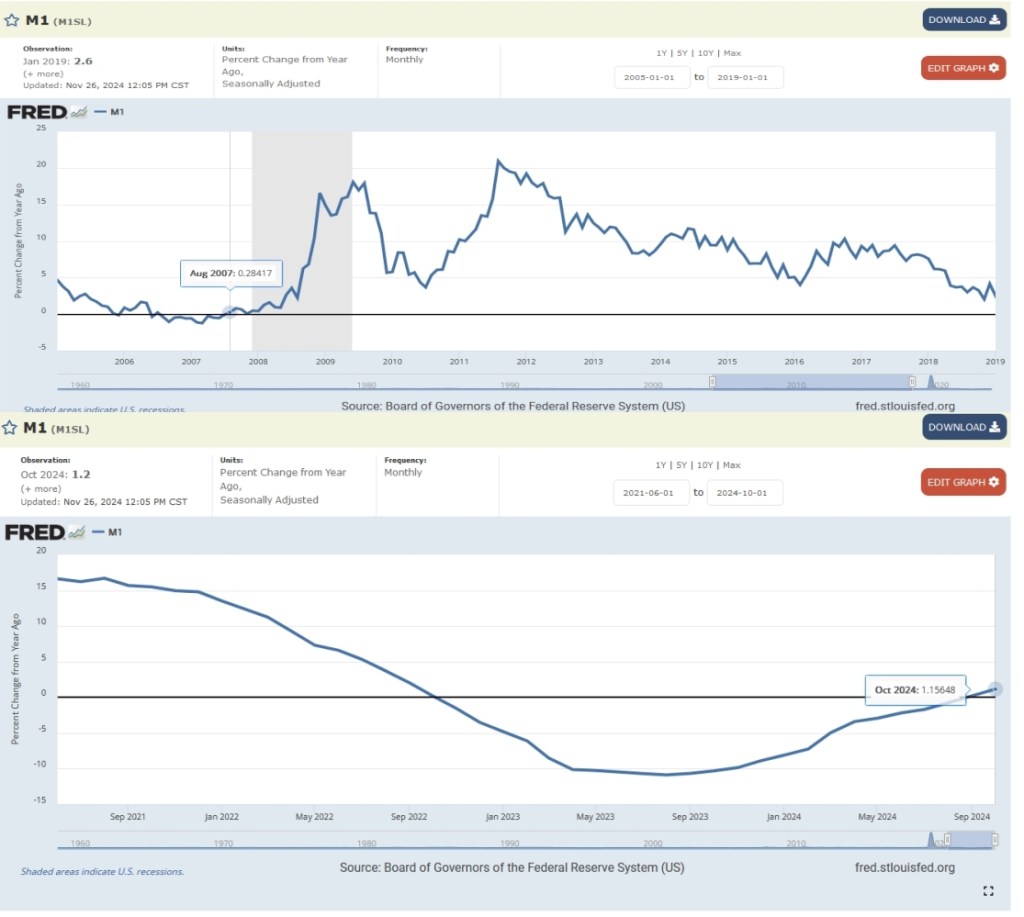Edit start date field 2005-01-01
This screenshot has width=1024, height=917.
pyautogui.click(x=652, y=77)
